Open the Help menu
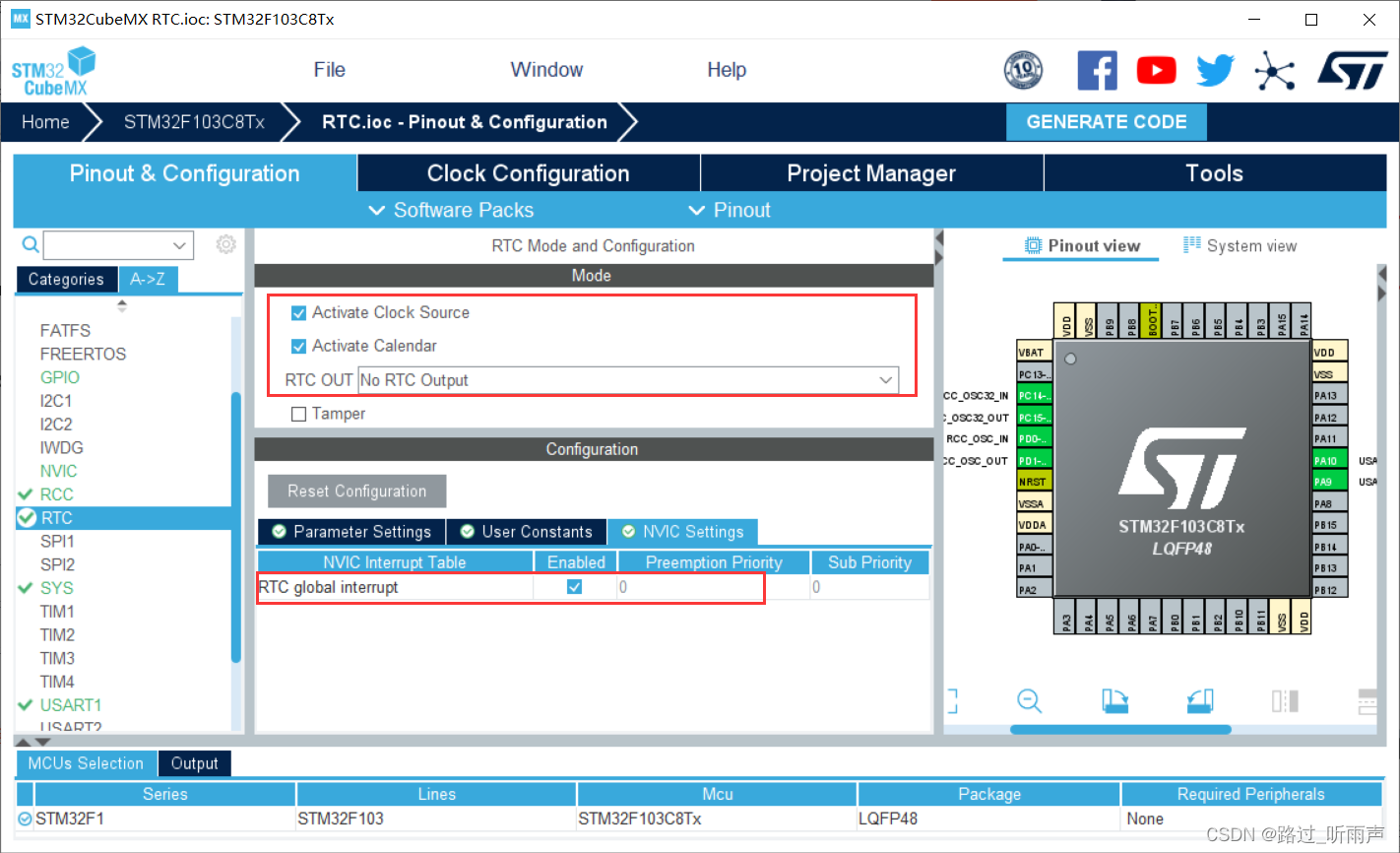 [727, 70]
